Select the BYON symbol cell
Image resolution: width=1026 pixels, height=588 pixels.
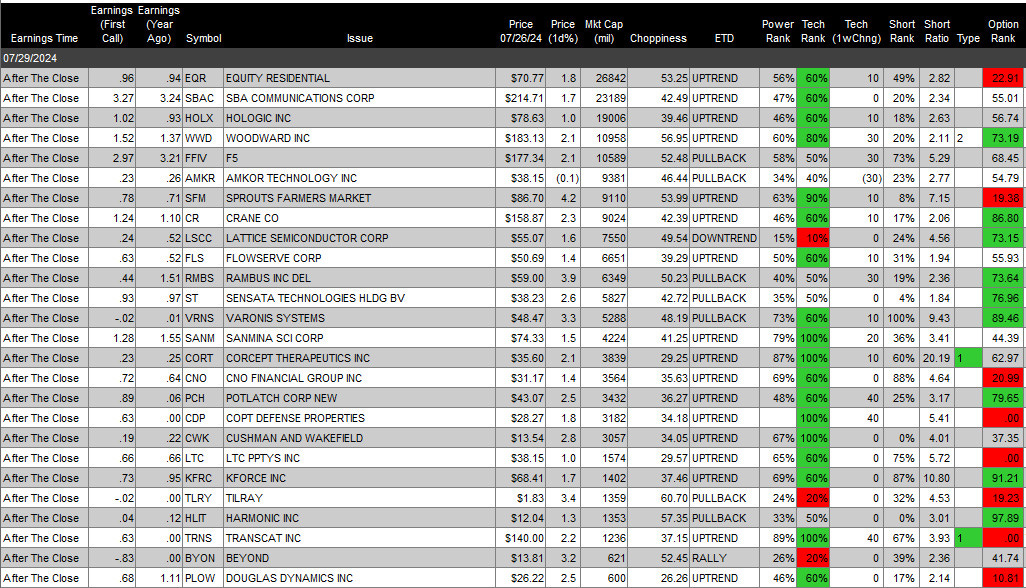coord(203,559)
